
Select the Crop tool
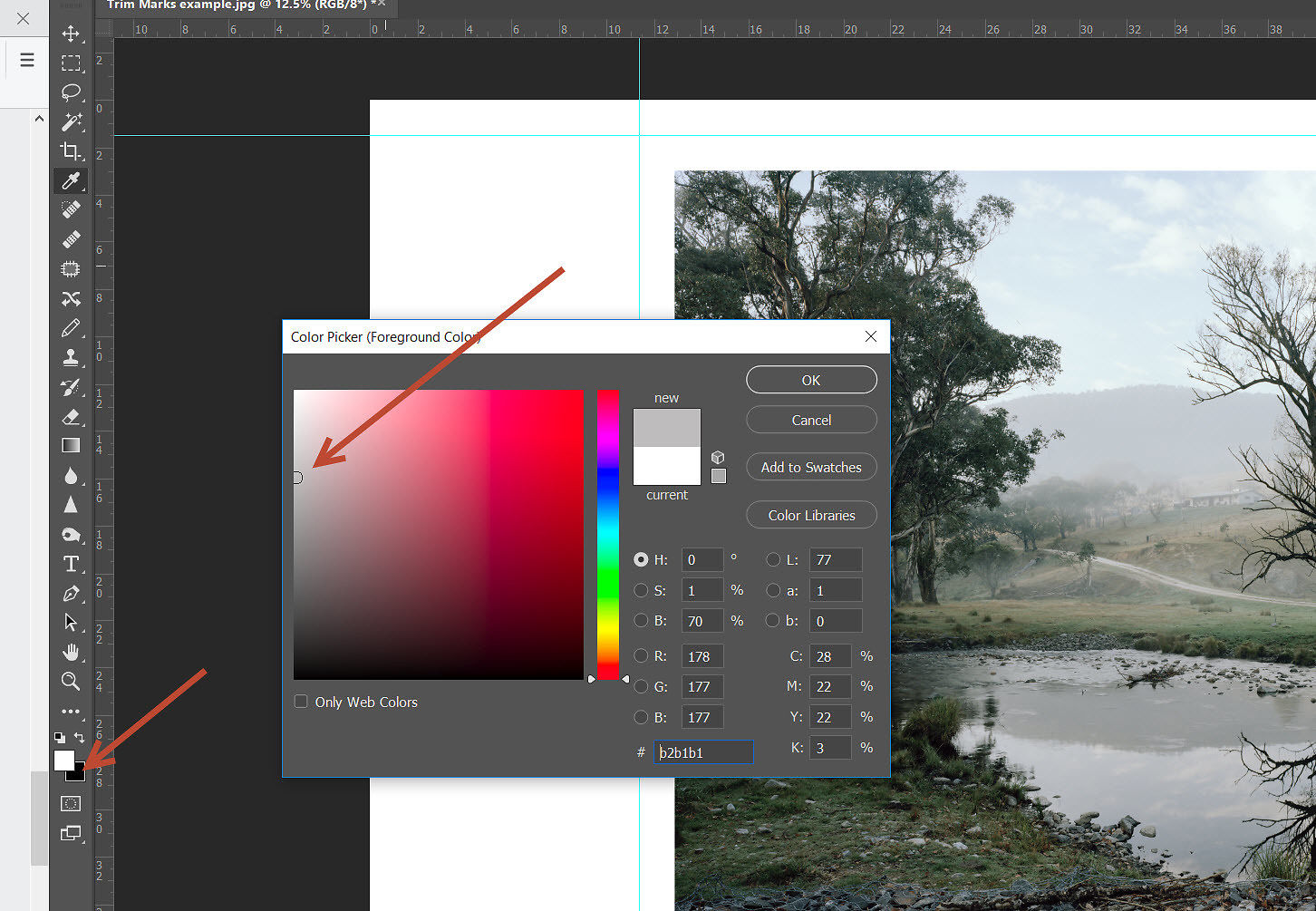pyautogui.click(x=71, y=151)
